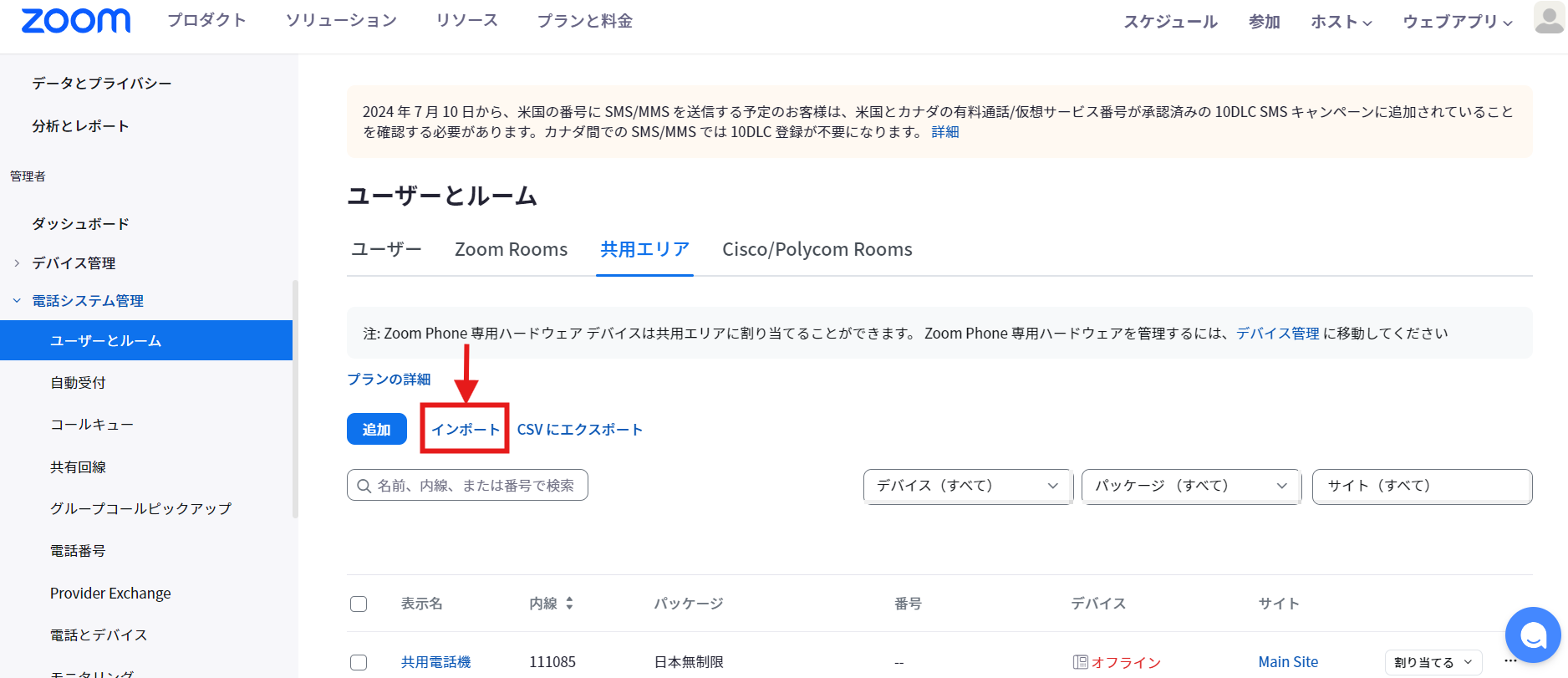Open the user profile avatar
The height and width of the screenshot is (678, 1568).
[x=1549, y=18]
